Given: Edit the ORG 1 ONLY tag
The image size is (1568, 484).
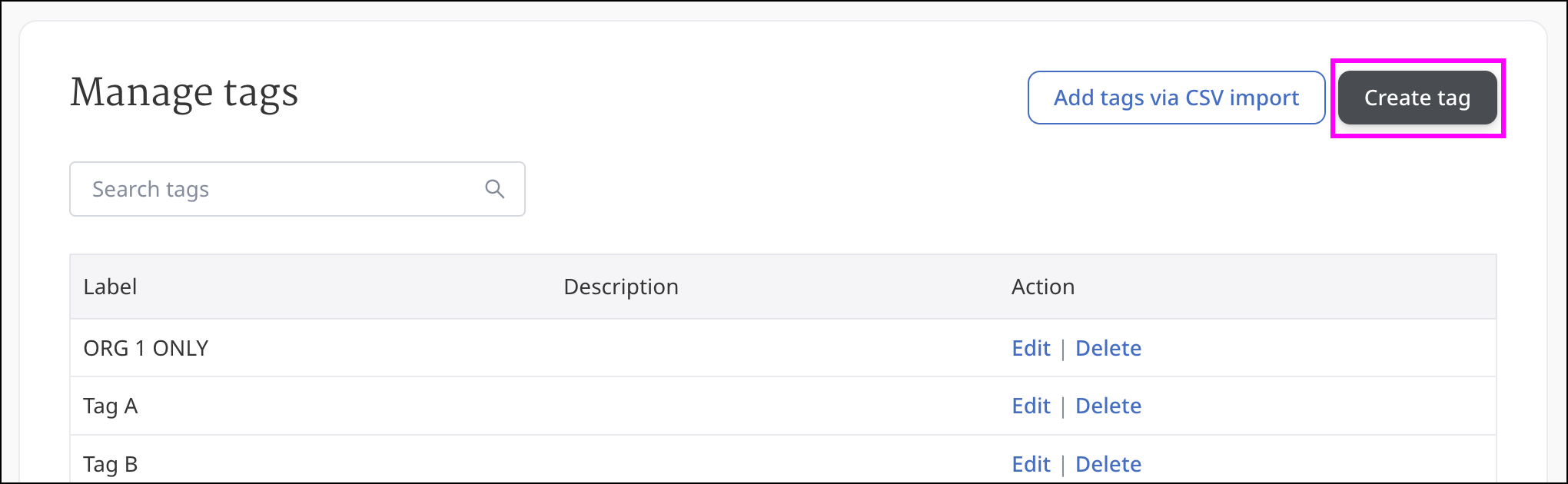Looking at the screenshot, I should (1031, 348).
